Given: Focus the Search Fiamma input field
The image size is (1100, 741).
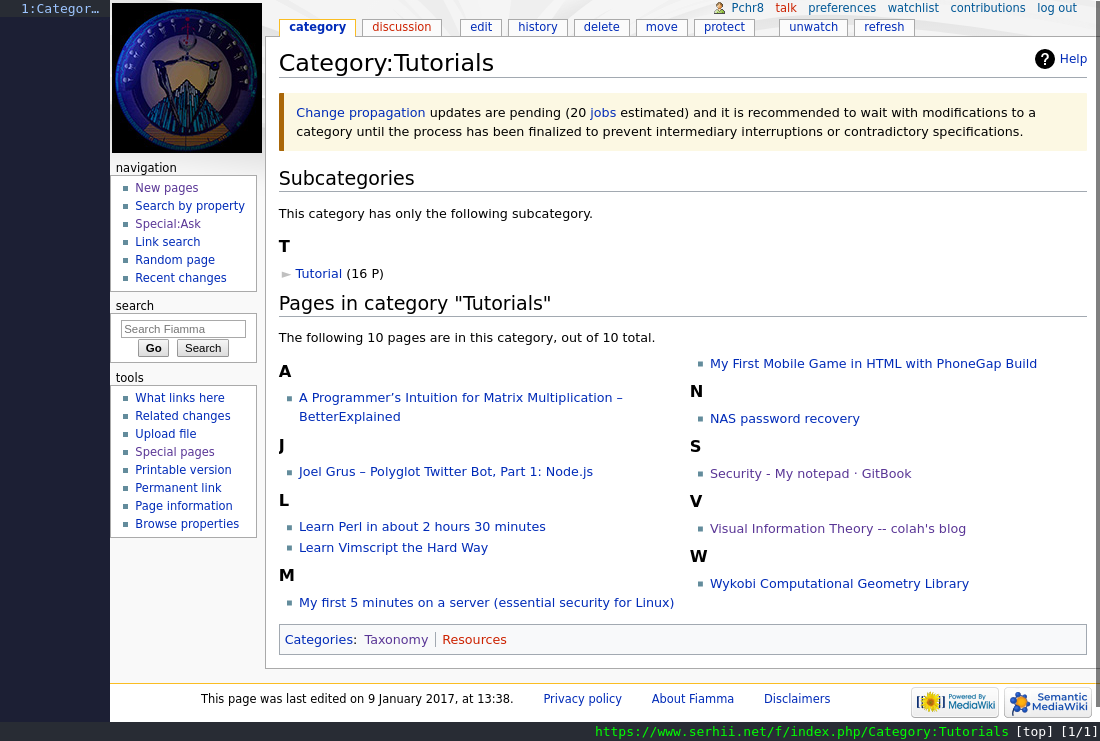Looking at the screenshot, I should (183, 329).
